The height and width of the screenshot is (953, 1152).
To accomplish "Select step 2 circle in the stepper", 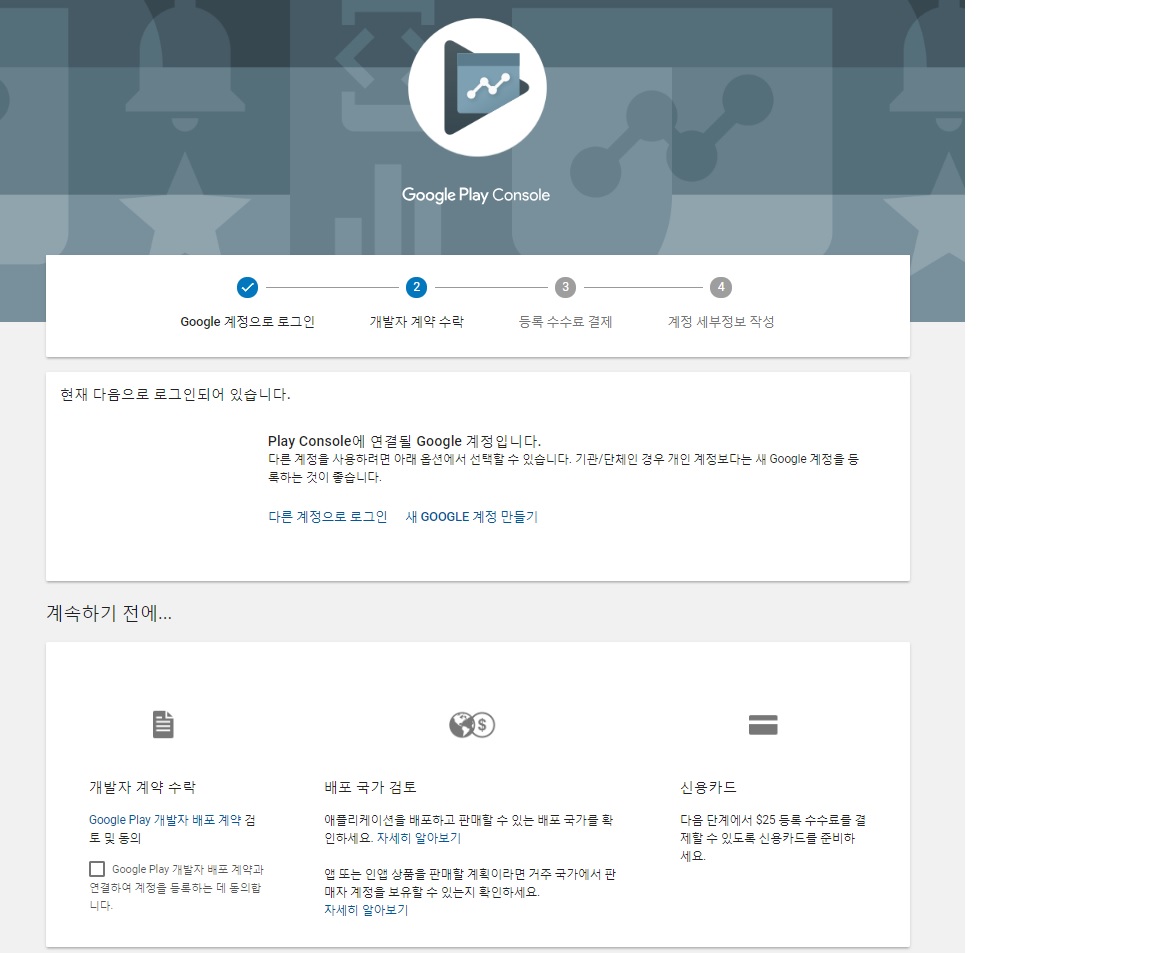I will coord(417,287).
